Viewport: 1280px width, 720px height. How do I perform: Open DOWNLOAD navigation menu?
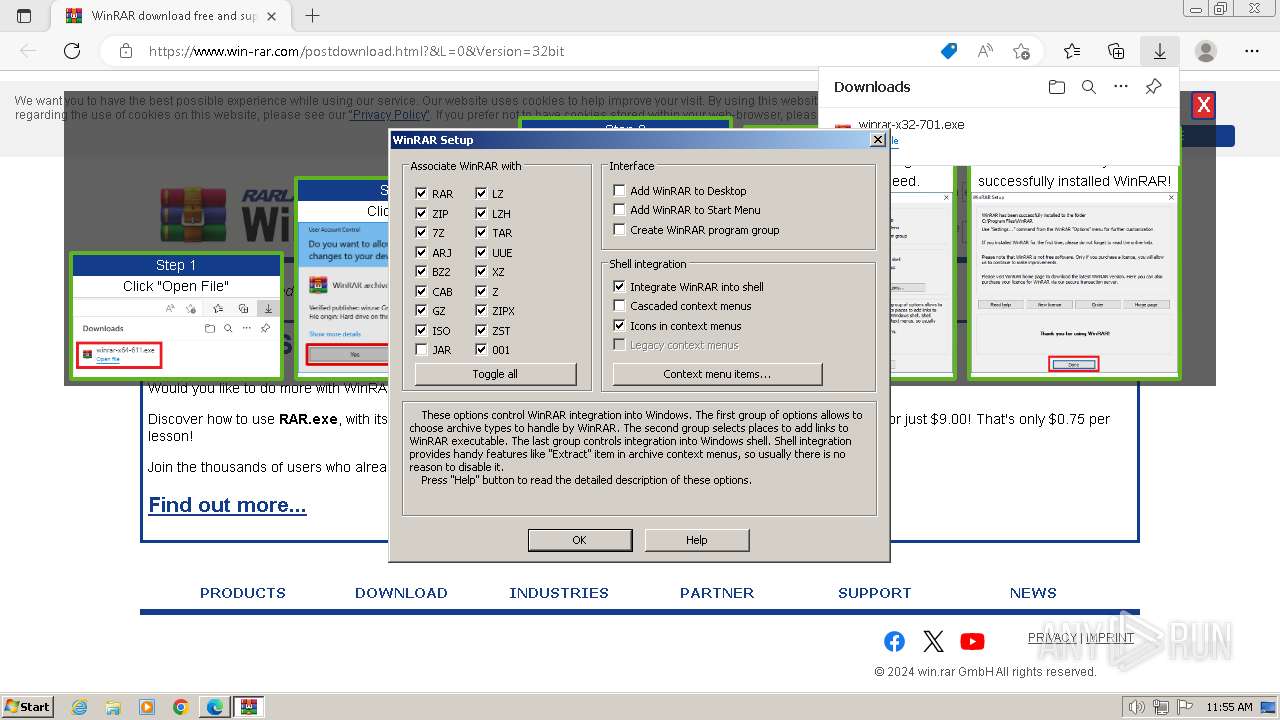tap(401, 593)
